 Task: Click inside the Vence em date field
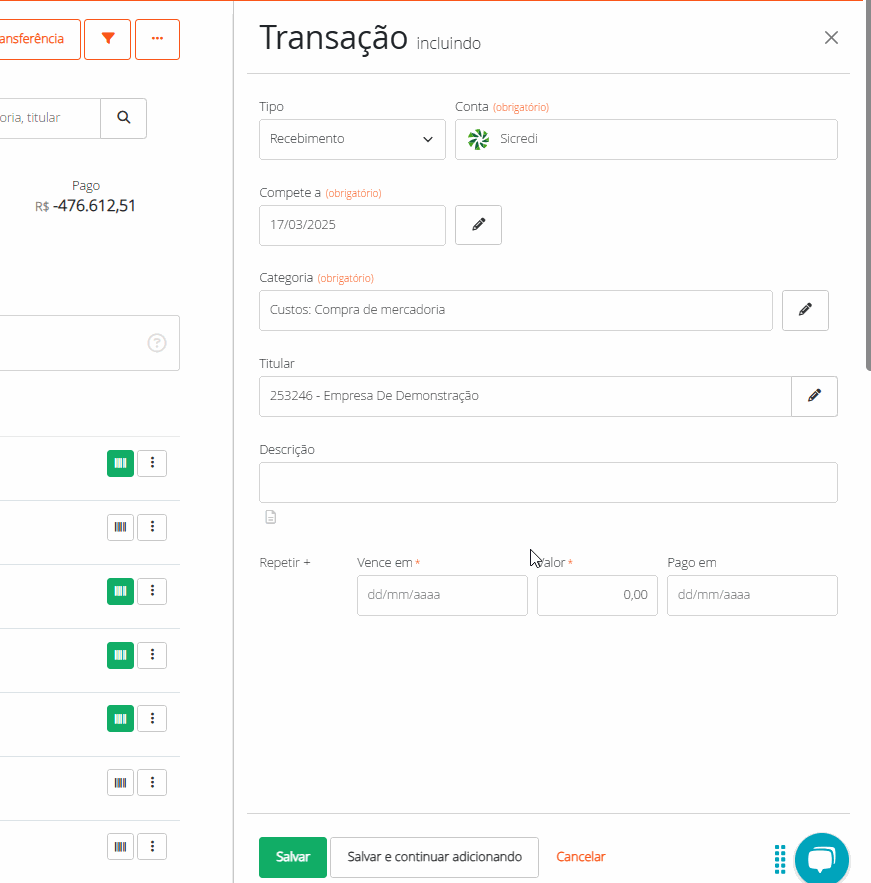pos(442,595)
